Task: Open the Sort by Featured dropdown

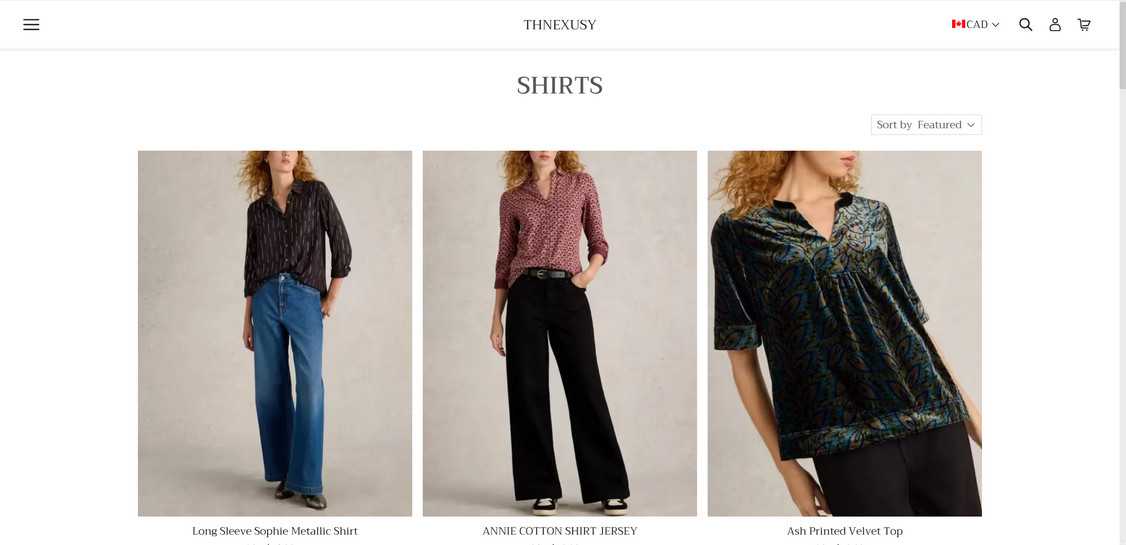Action: tap(926, 125)
